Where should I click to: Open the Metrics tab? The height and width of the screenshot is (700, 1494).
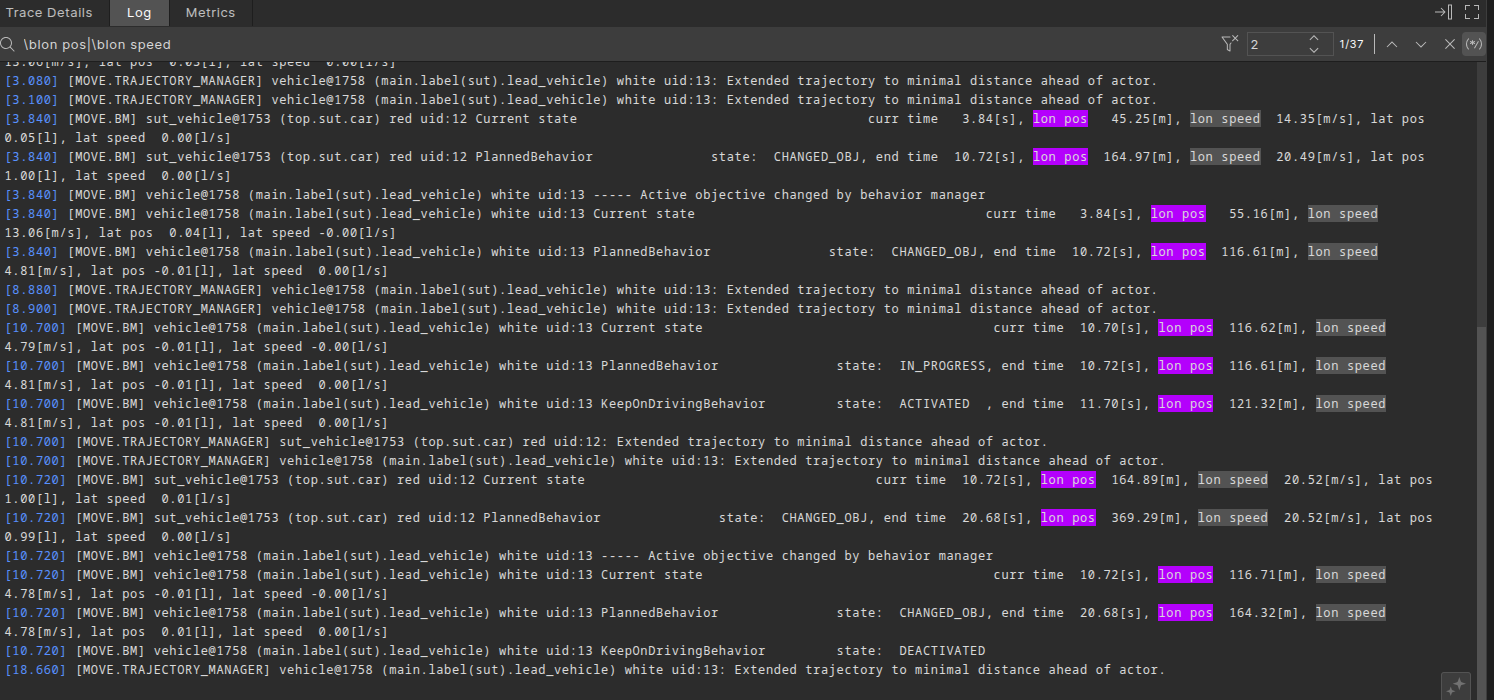tap(210, 13)
